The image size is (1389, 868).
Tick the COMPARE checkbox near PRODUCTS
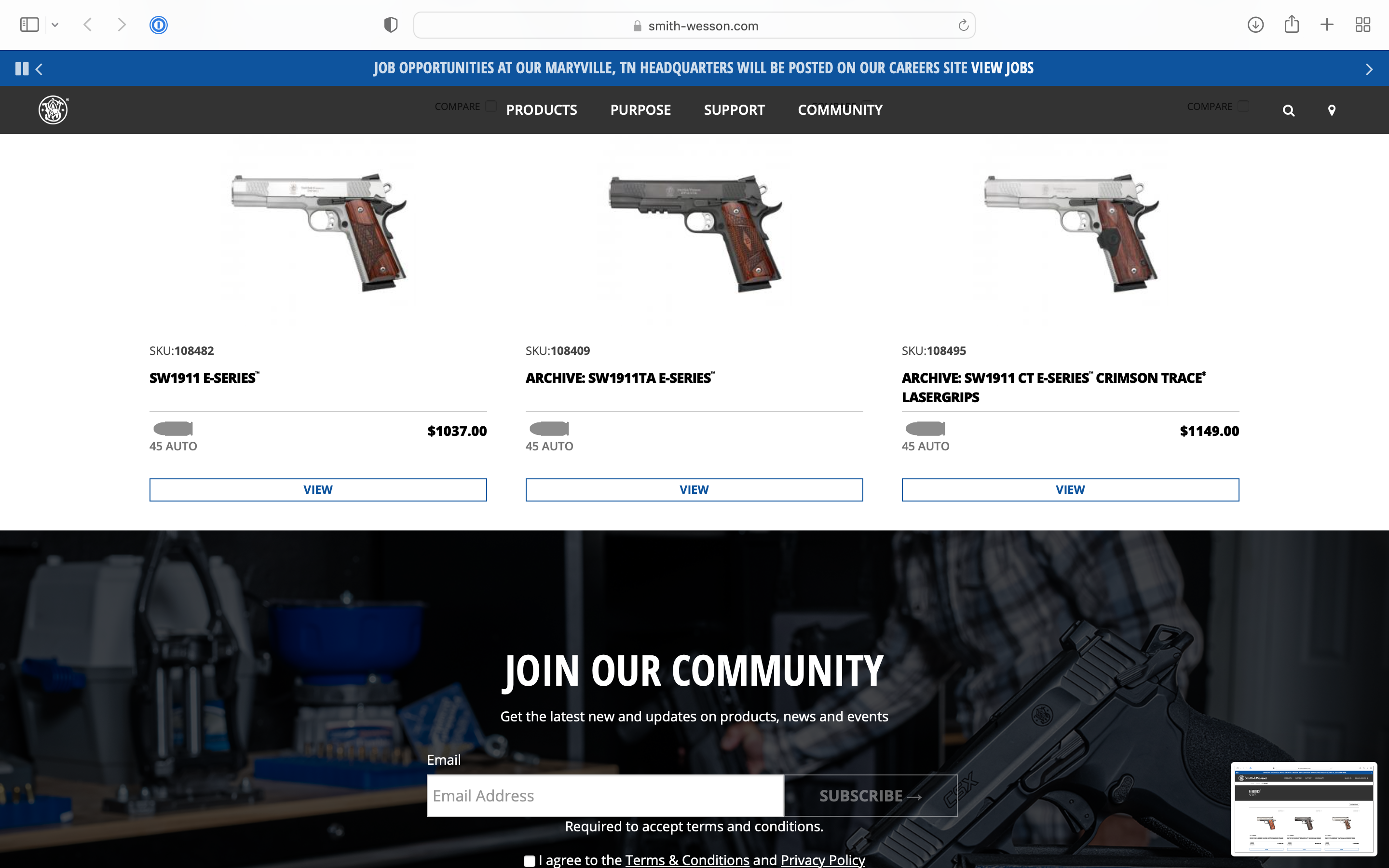tap(491, 106)
